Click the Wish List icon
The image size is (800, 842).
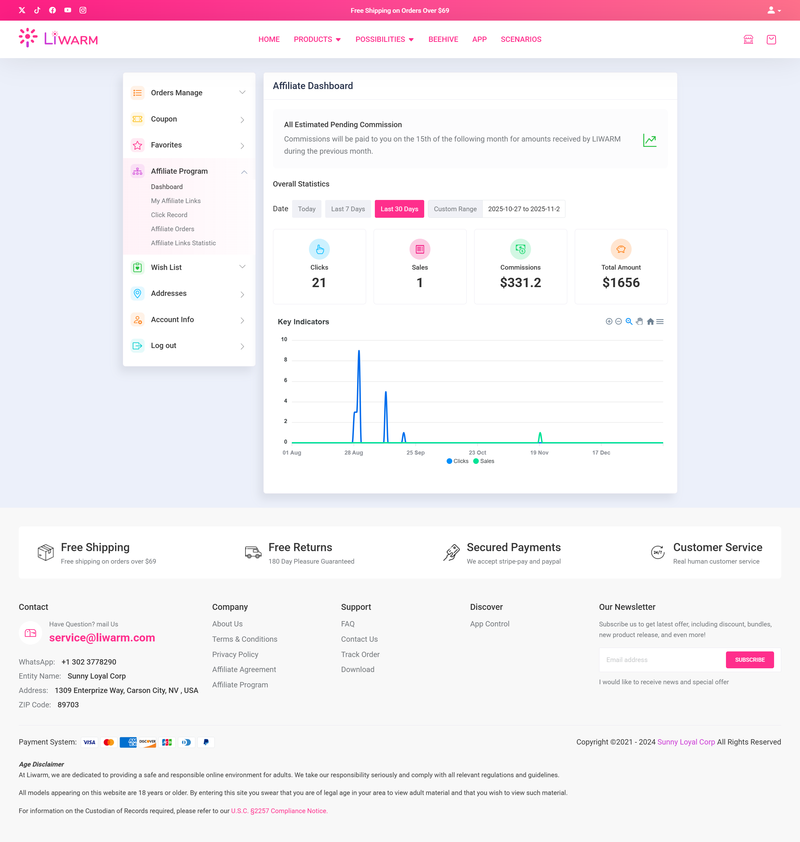point(137,267)
